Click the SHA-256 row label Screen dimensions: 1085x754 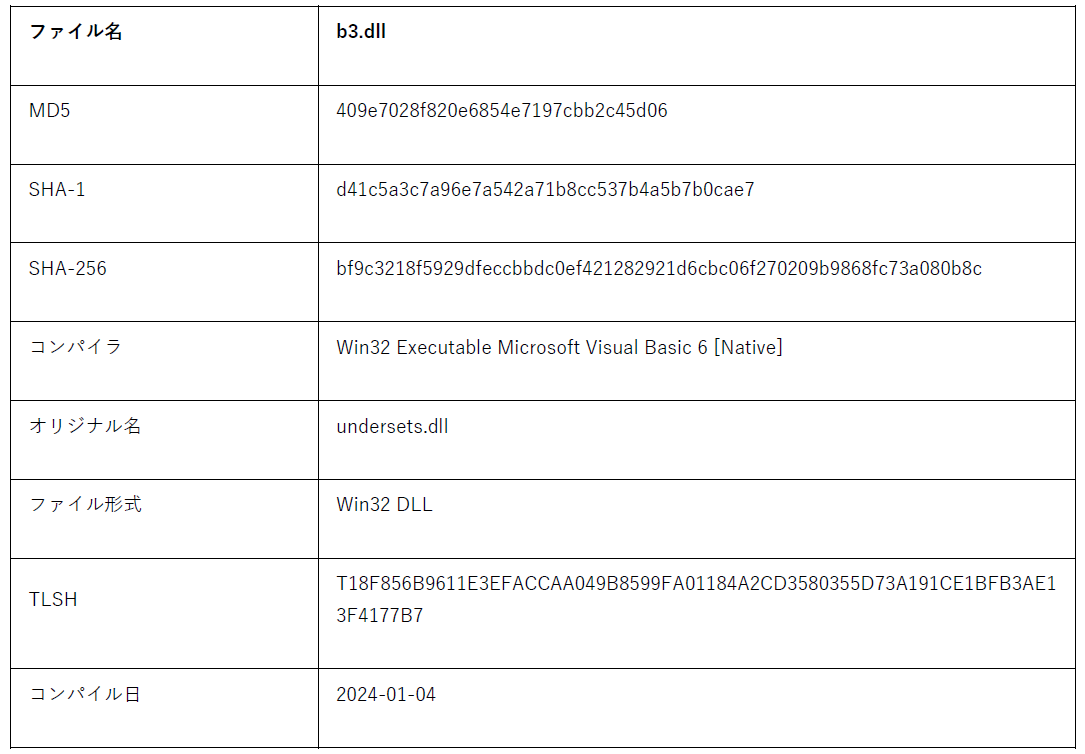[68, 268]
